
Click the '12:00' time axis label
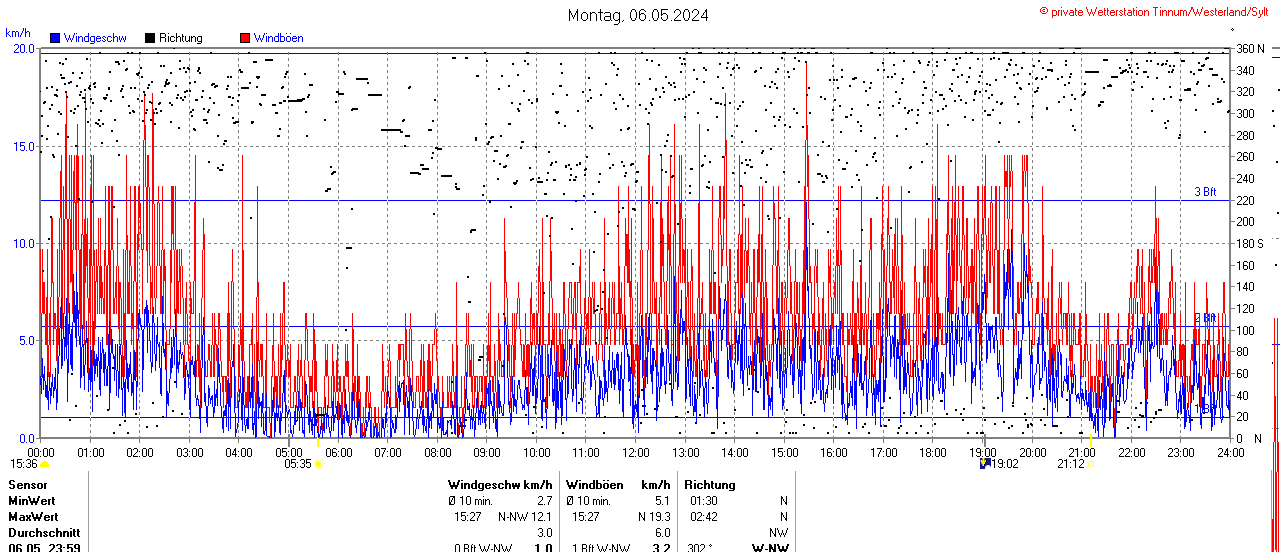pyautogui.click(x=636, y=453)
